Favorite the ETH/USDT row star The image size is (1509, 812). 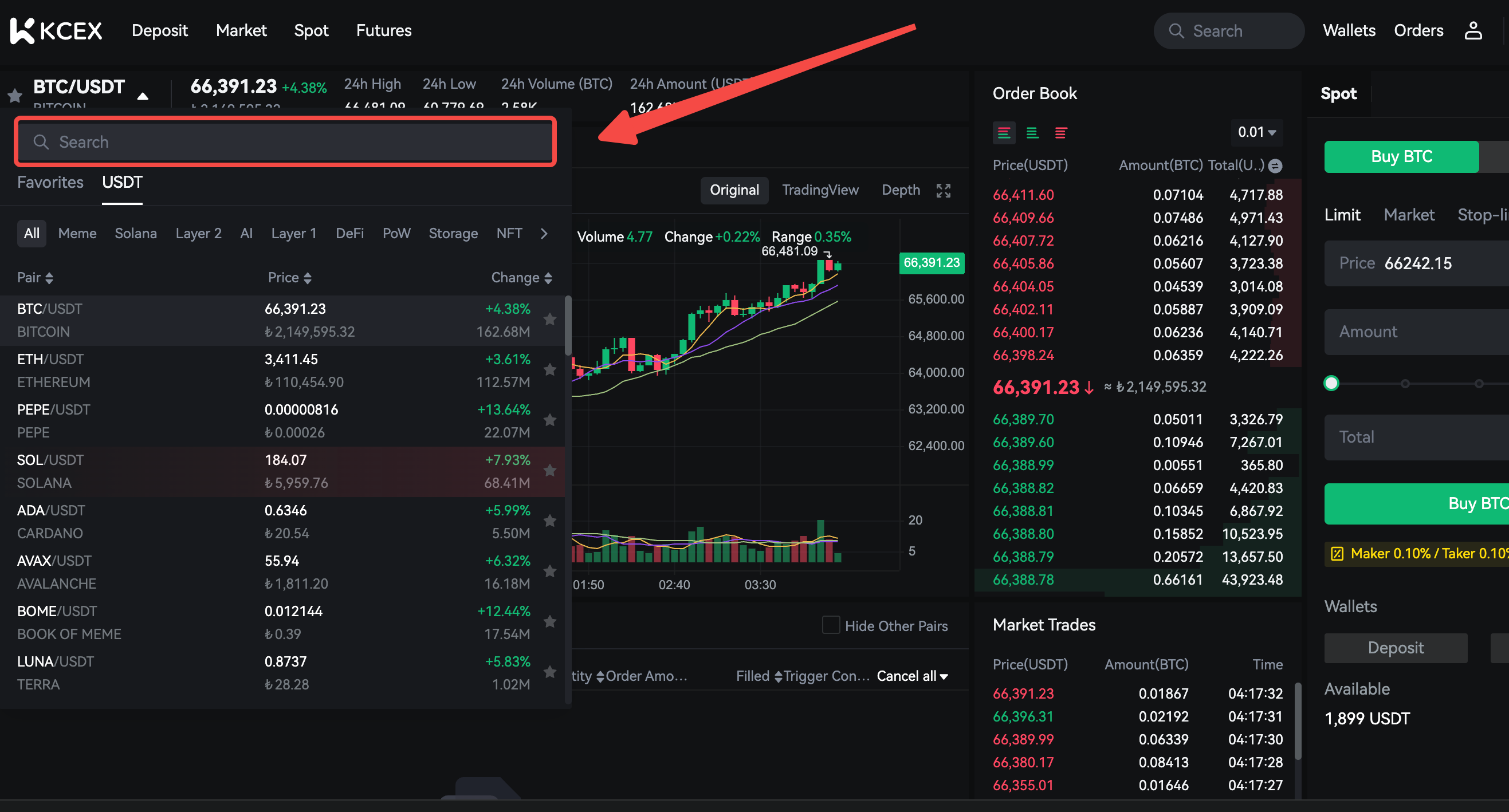pos(549,369)
